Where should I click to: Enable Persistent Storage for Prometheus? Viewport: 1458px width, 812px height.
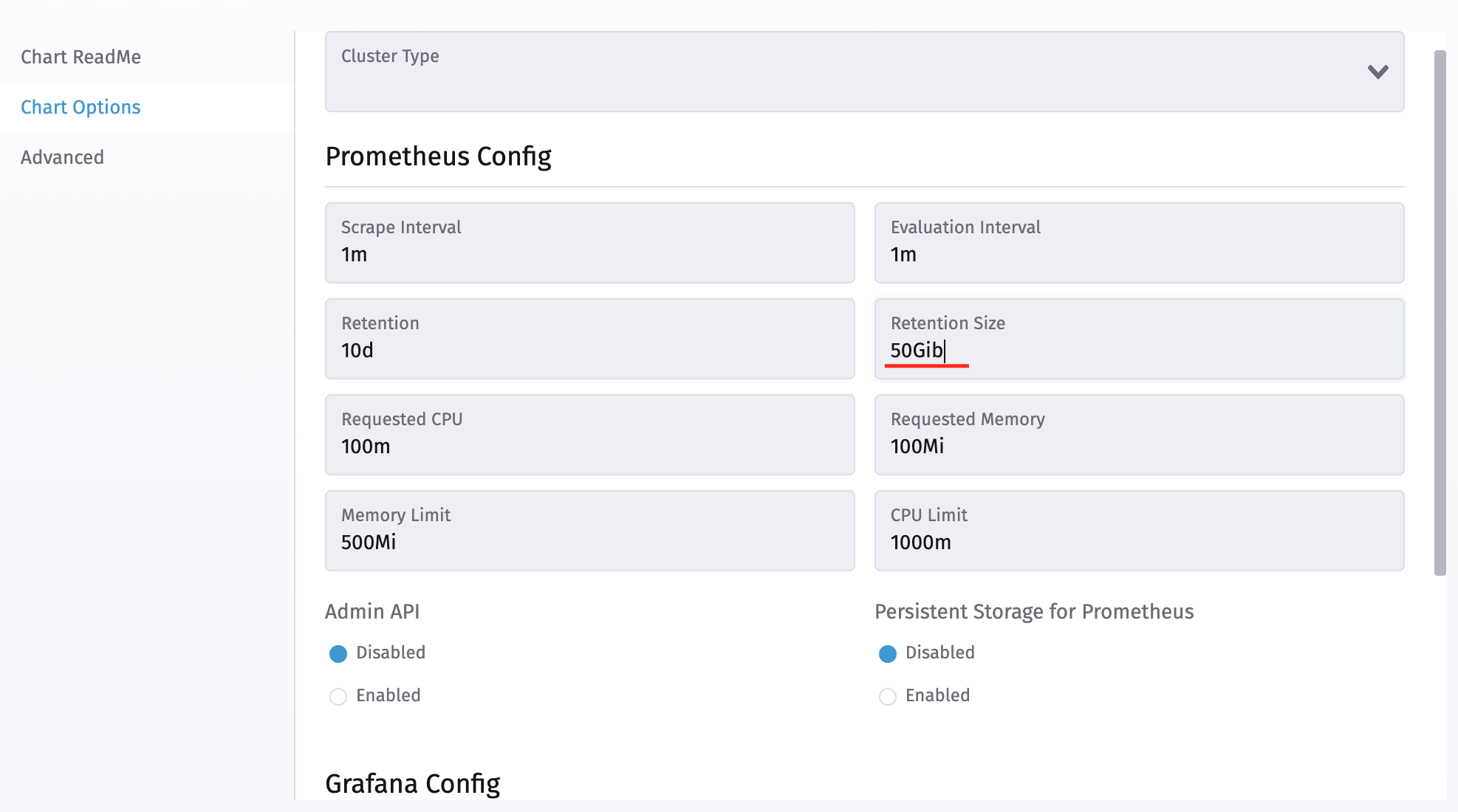click(888, 695)
